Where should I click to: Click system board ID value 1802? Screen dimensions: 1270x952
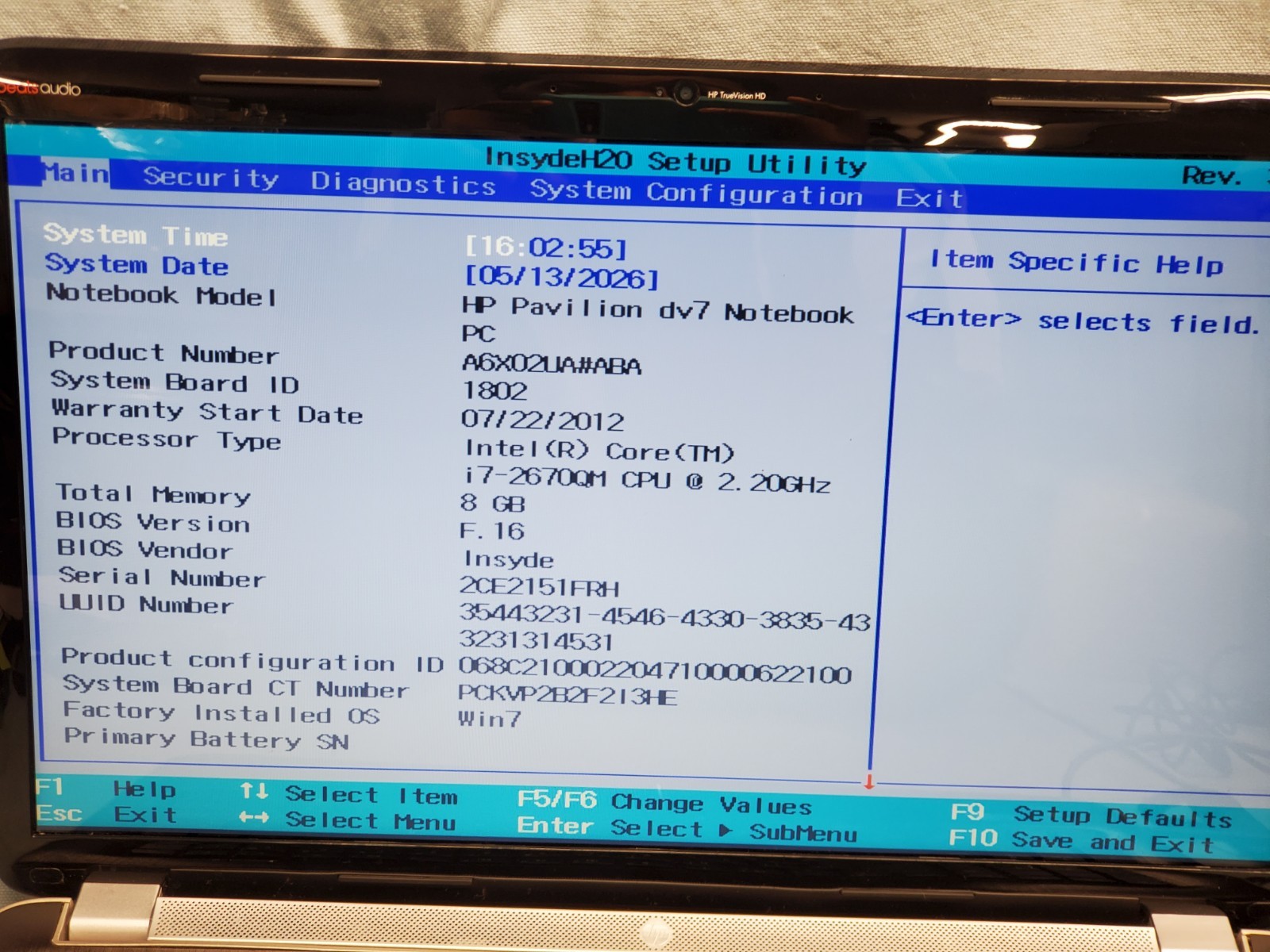[495, 391]
